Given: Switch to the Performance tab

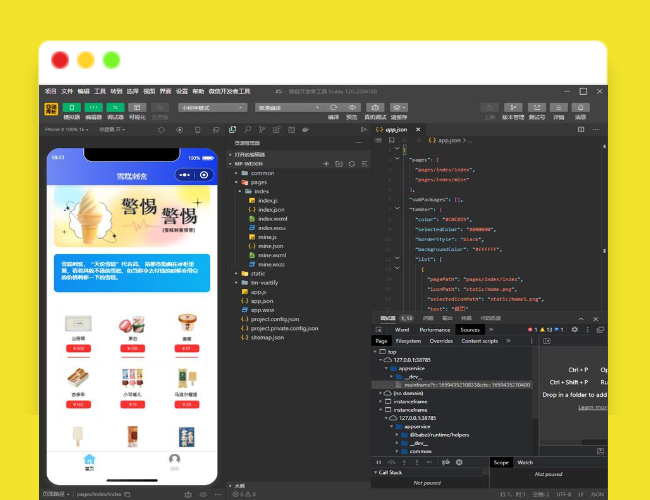Looking at the screenshot, I should tap(434, 329).
